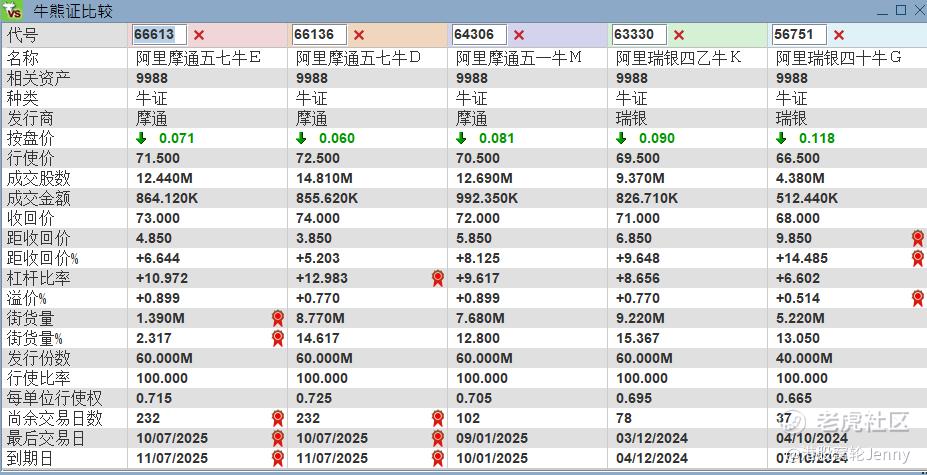Image resolution: width=927 pixels, height=475 pixels.
Task: Remove warrant 66136 with red X
Action: pyautogui.click(x=359, y=35)
